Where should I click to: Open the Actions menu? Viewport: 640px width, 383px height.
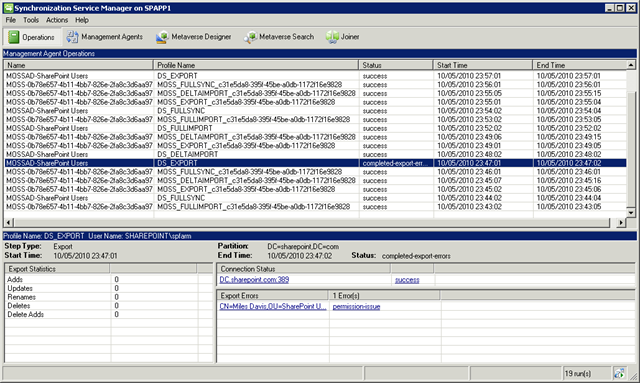(57, 20)
